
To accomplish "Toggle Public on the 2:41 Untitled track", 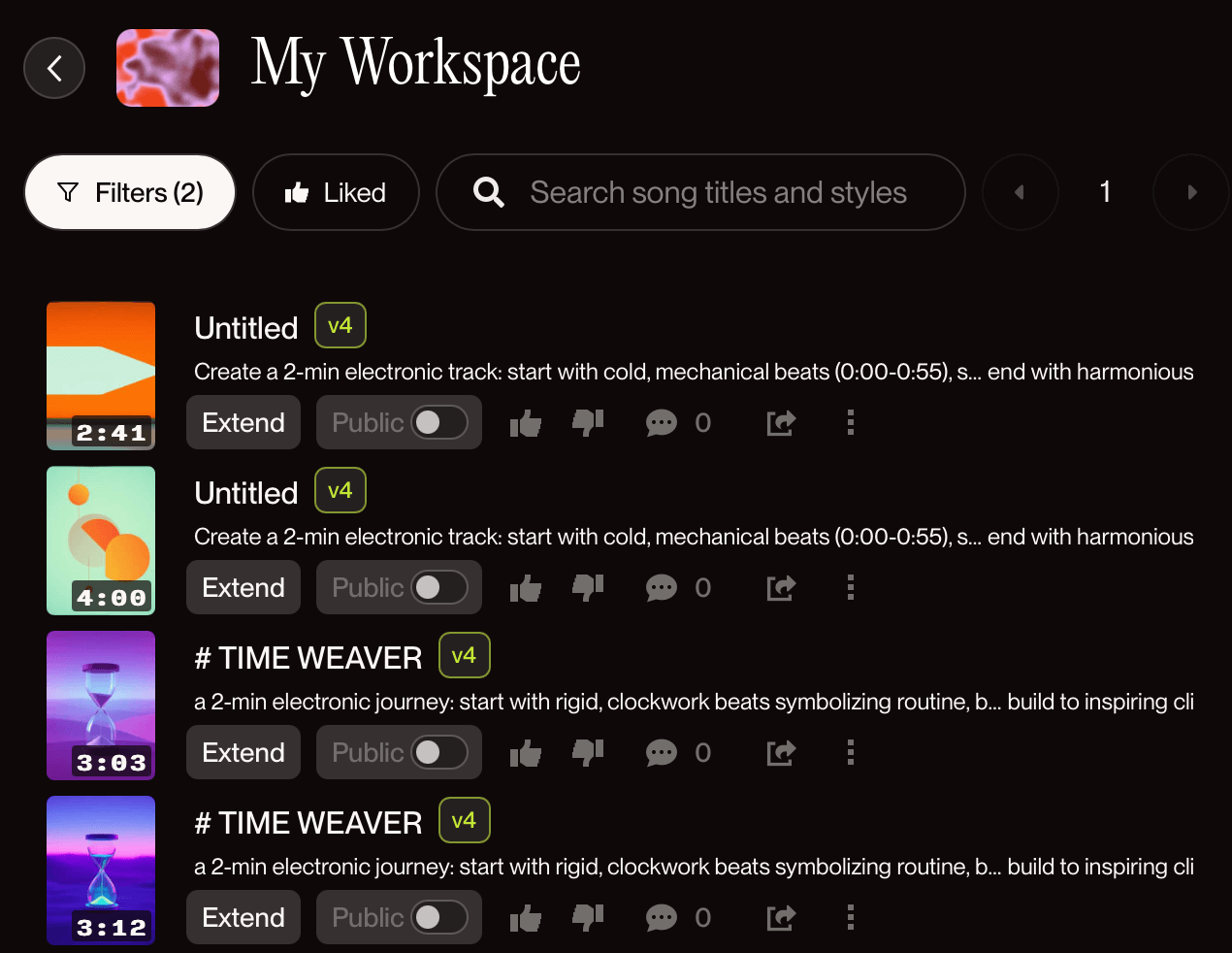I will click(x=439, y=422).
